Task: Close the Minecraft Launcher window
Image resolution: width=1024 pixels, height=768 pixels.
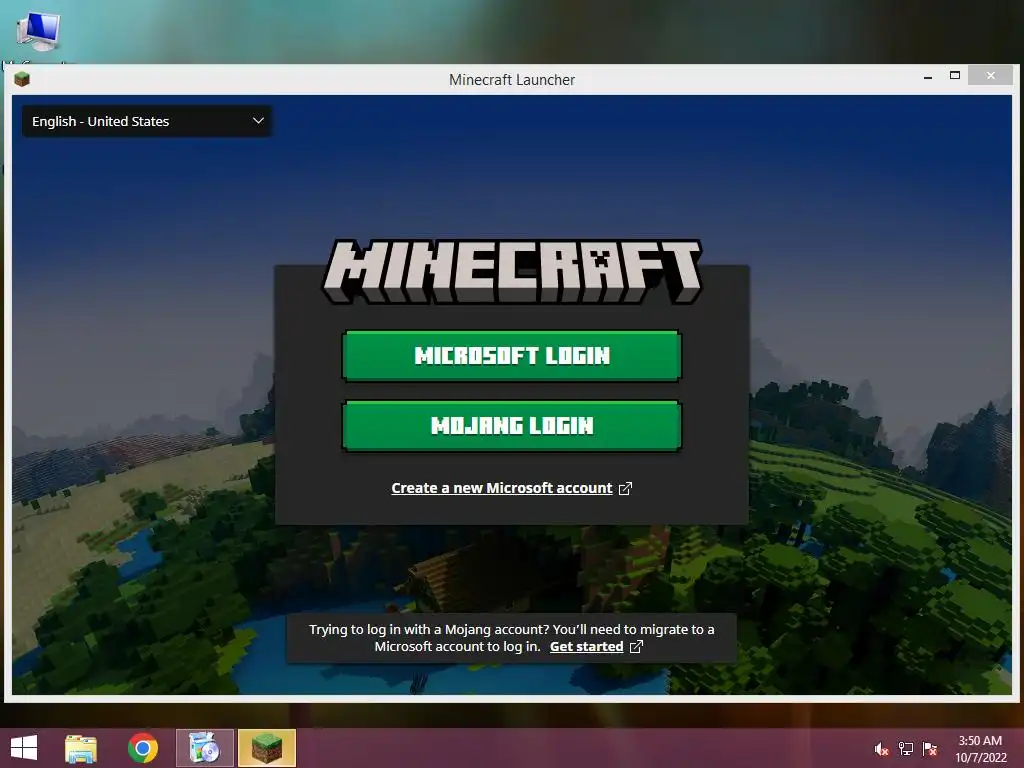Action: tap(991, 76)
